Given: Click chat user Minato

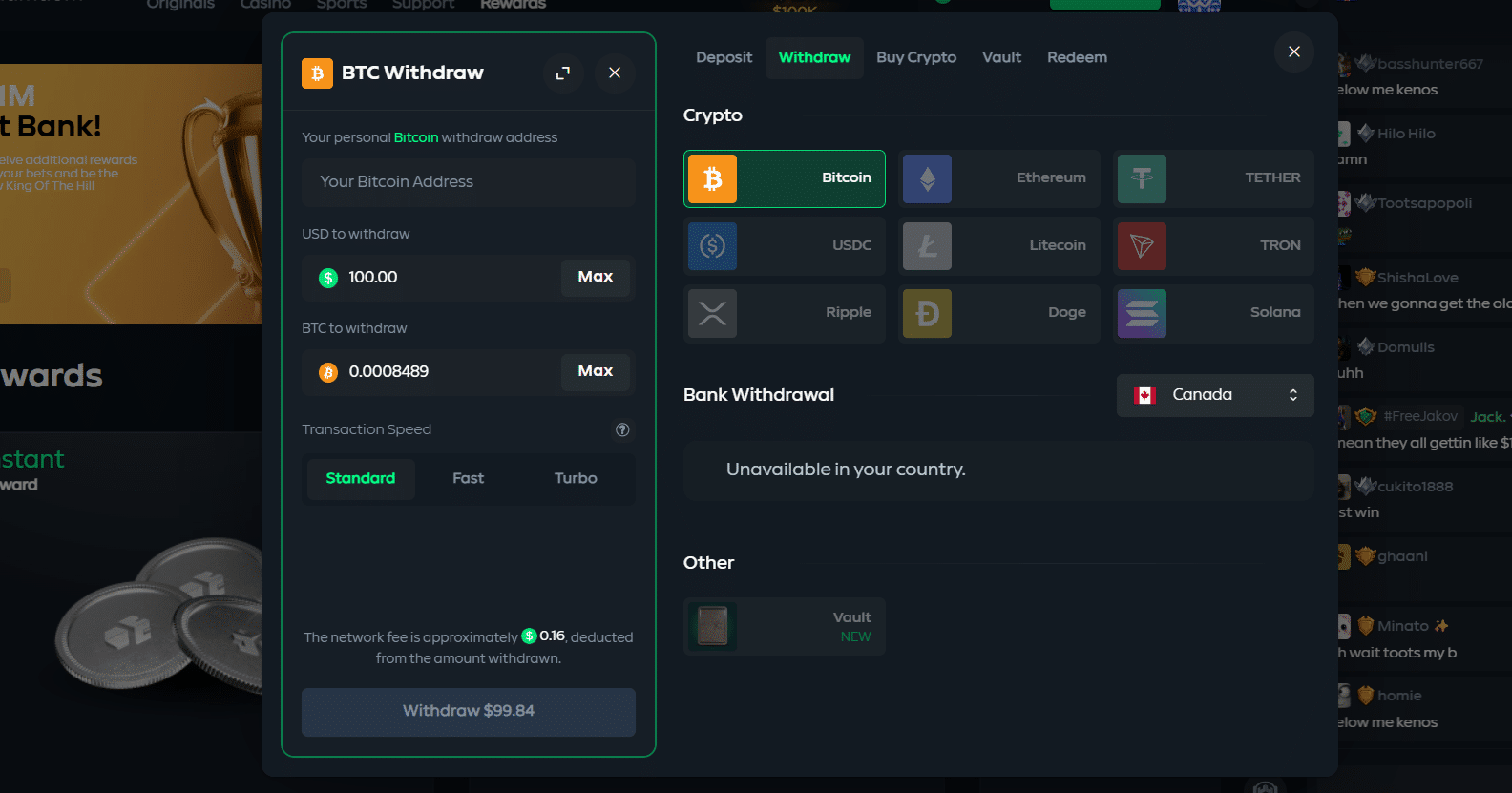Looking at the screenshot, I should (1402, 626).
